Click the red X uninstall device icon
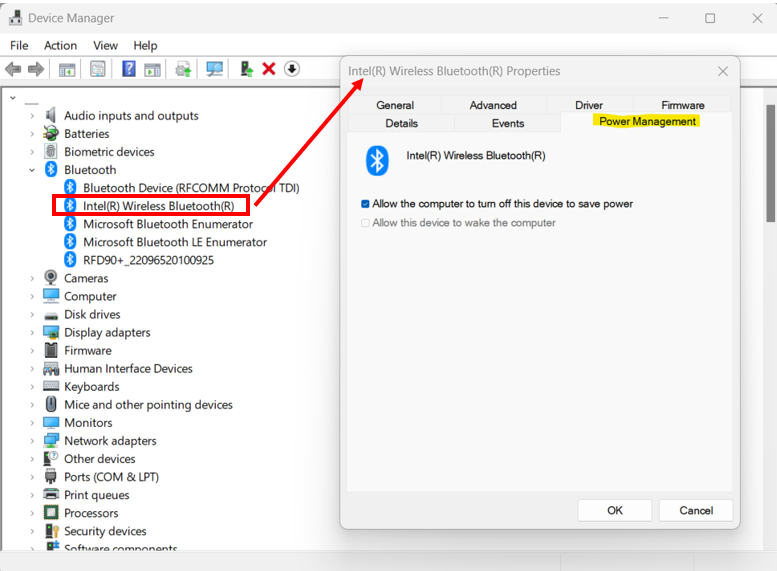This screenshot has height=571, width=777. coord(268,69)
